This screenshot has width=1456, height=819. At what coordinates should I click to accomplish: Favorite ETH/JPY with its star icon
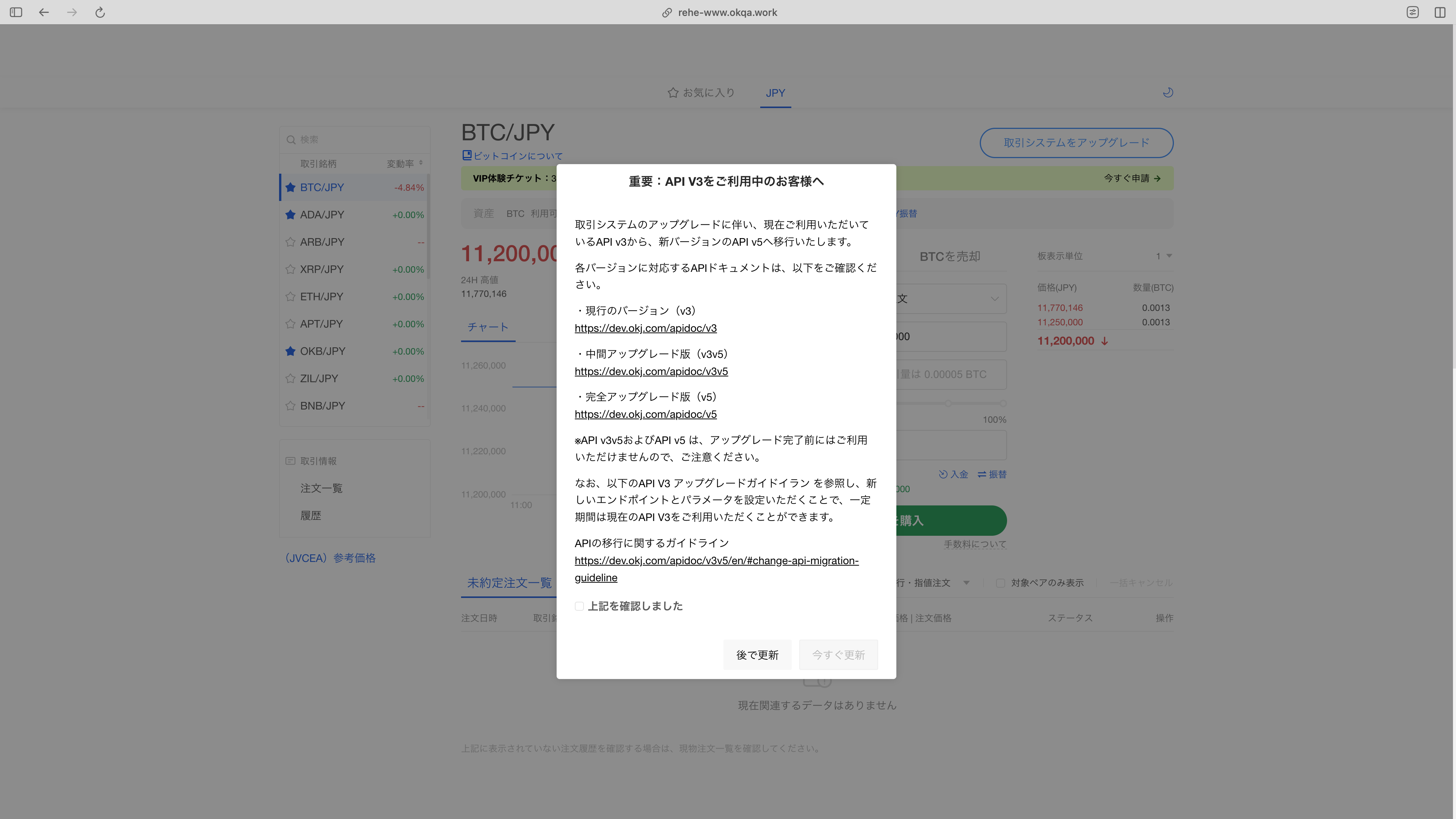tap(290, 296)
